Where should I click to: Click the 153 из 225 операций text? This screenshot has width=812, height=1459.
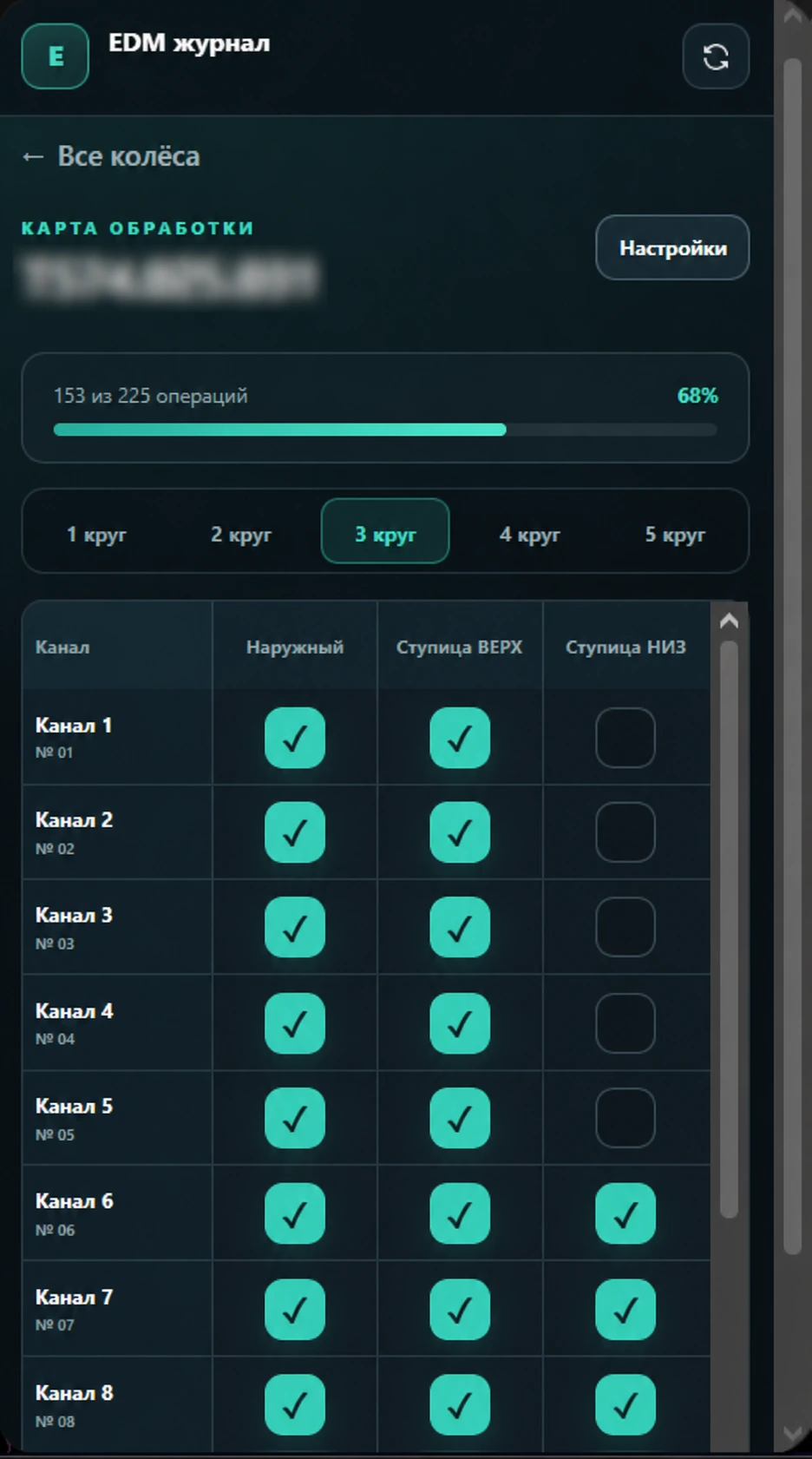pos(151,396)
